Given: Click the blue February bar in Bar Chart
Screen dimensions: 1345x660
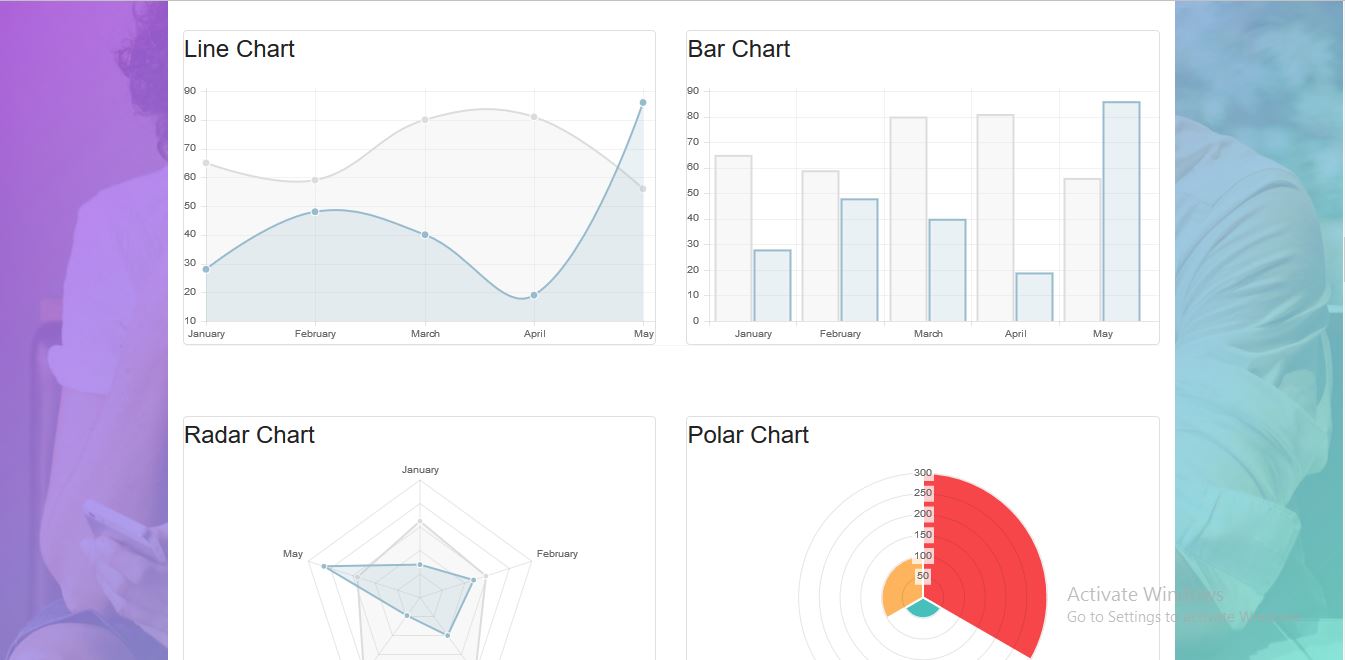Looking at the screenshot, I should click(859, 260).
